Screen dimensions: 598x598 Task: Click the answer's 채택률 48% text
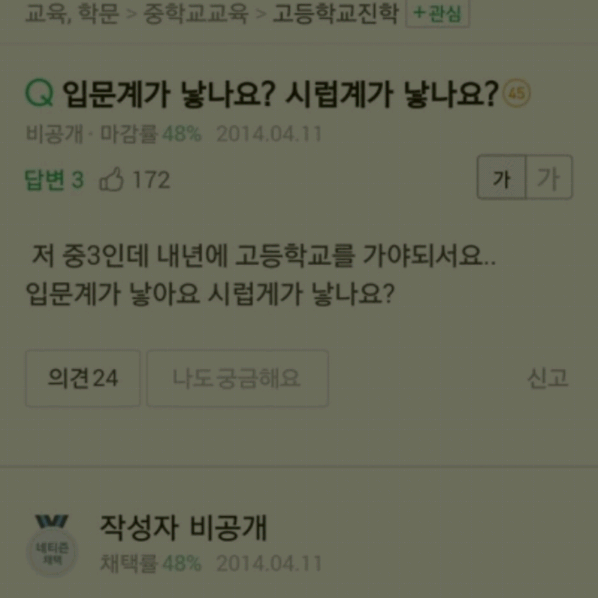point(151,564)
